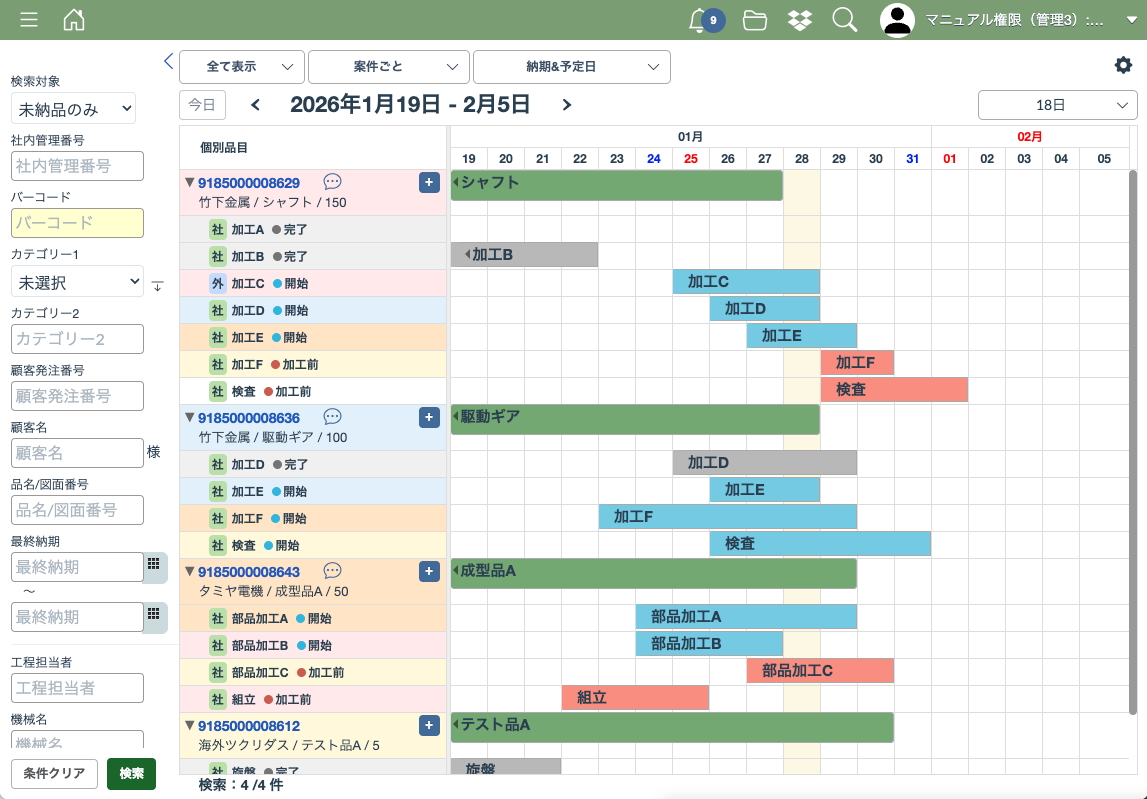1147x799 pixels.
Task: Collapse the 9185000008629 item tree
Action: (x=189, y=182)
